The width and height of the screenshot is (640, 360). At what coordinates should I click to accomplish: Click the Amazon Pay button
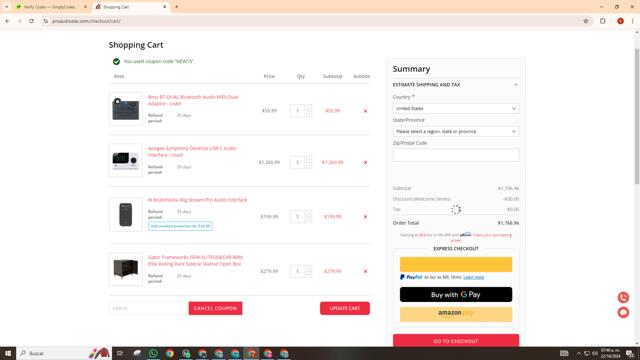point(456,314)
